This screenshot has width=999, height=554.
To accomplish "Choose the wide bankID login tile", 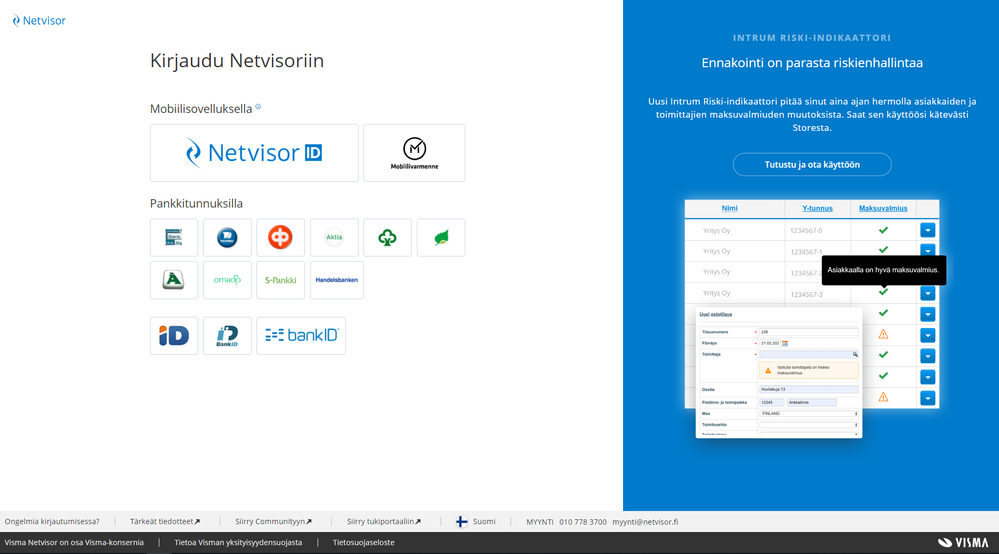I will coord(301,336).
